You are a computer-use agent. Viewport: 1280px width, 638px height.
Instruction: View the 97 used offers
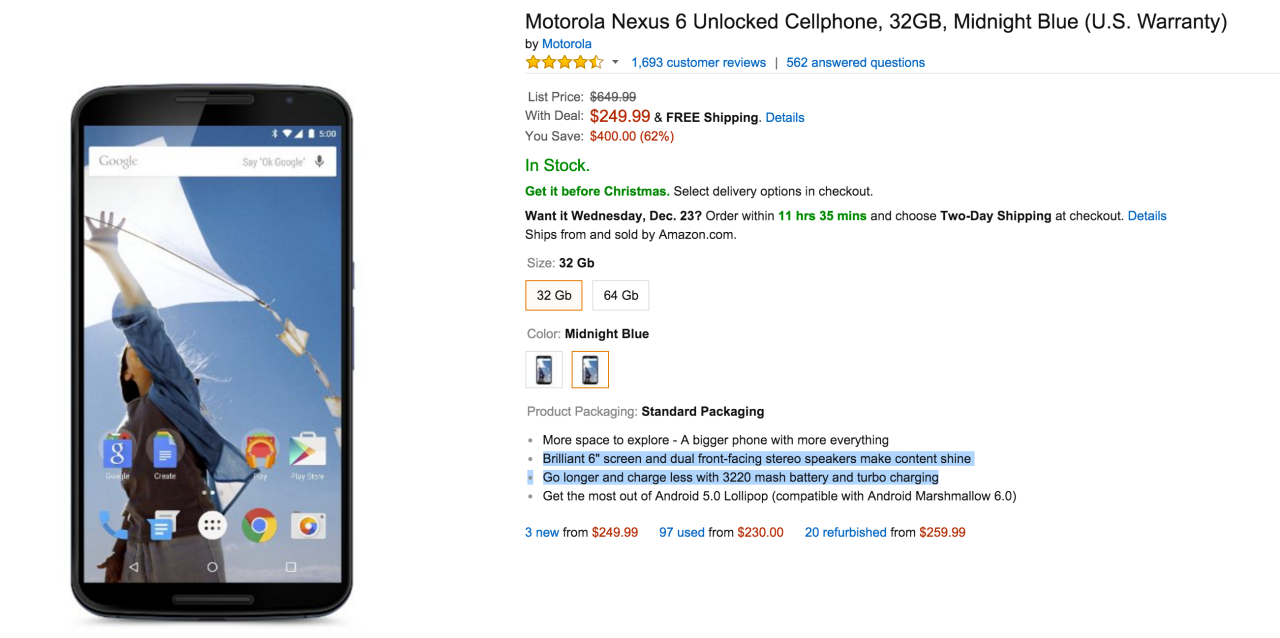(x=682, y=532)
